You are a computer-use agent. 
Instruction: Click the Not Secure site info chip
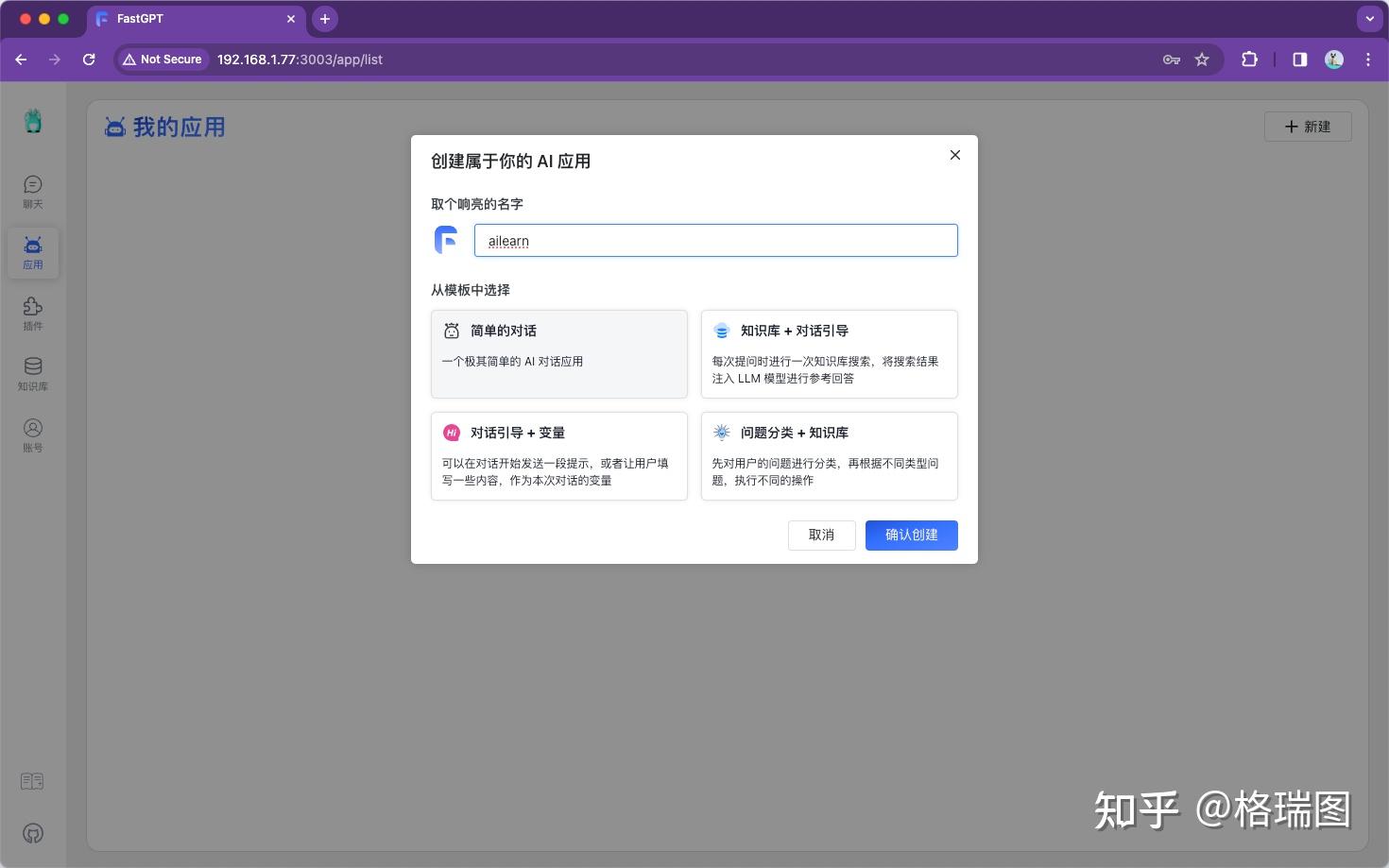click(163, 59)
